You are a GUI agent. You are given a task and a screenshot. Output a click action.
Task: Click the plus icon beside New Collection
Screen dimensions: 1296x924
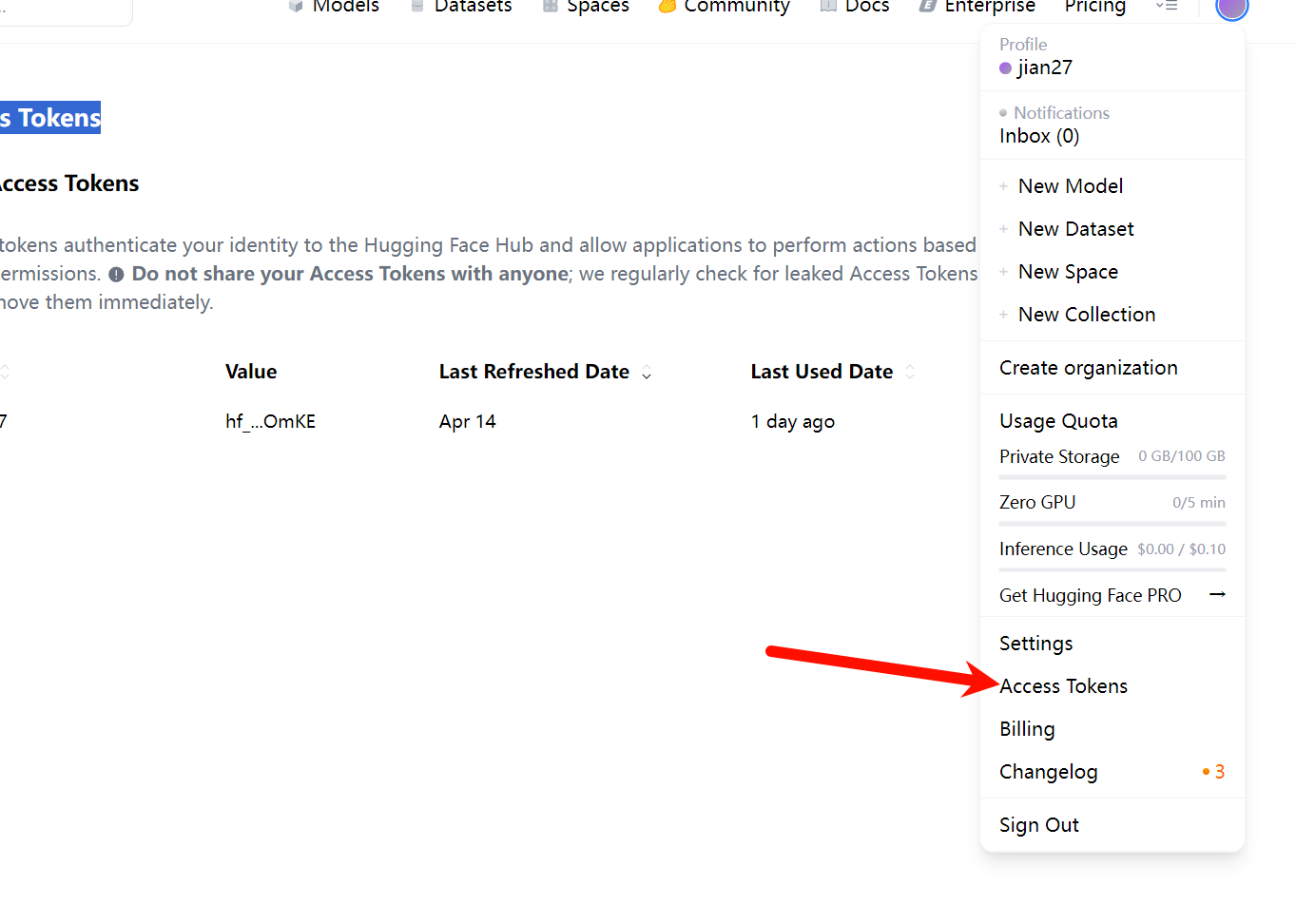point(1003,315)
